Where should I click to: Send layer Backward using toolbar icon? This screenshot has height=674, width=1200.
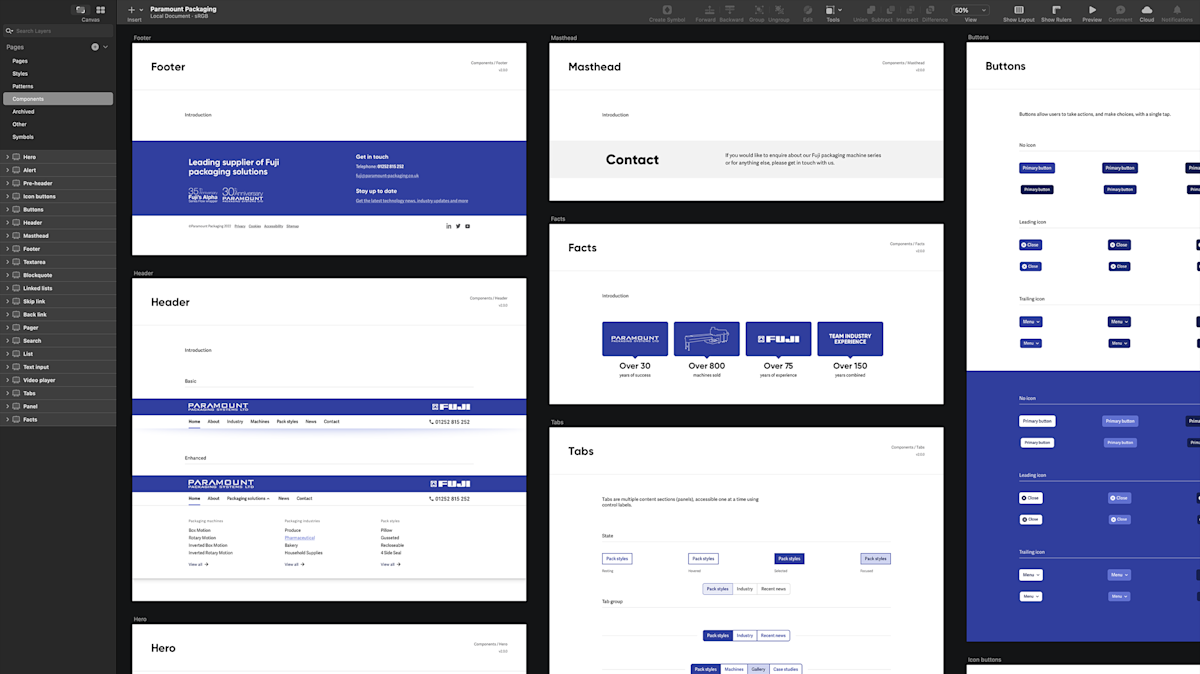click(731, 10)
